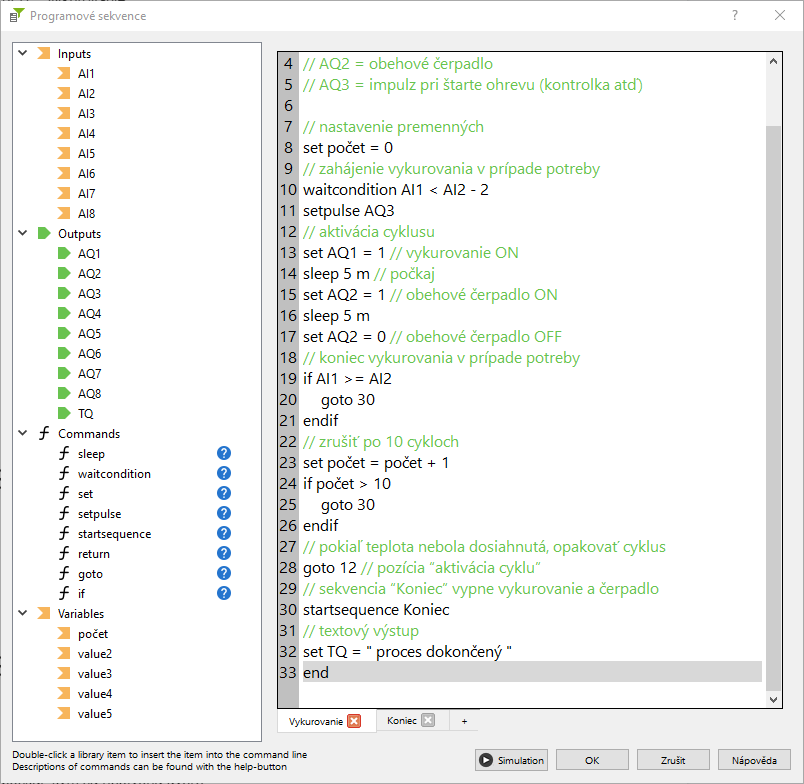Close the Vykurovanie tab with its X icon
This screenshot has height=784, width=804.
[354, 721]
